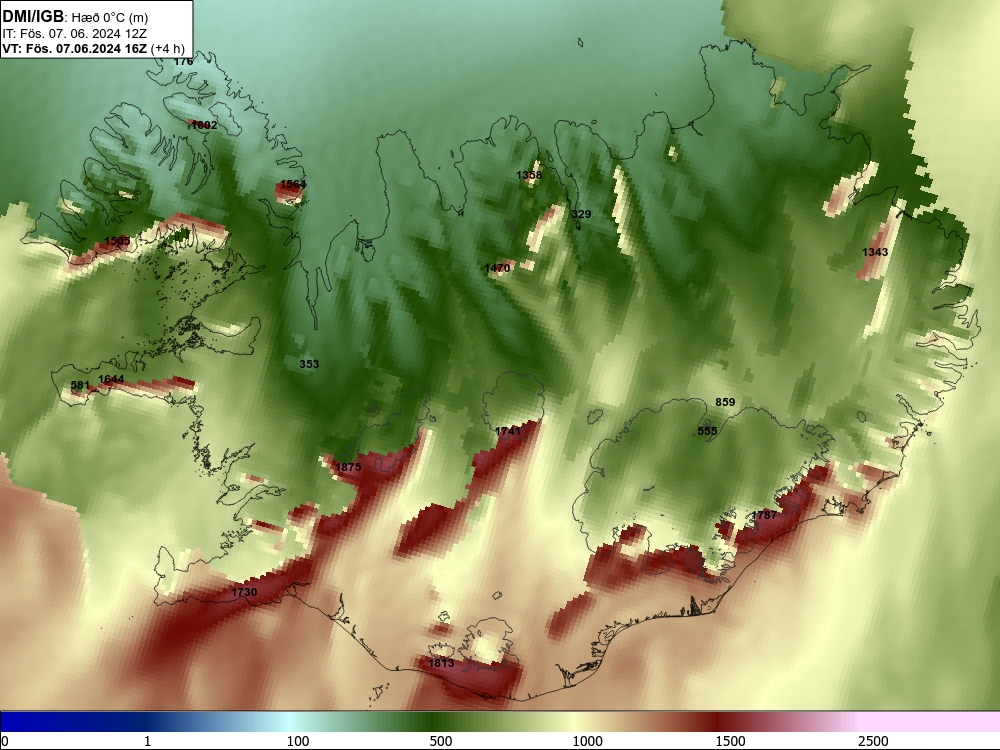
Task: Click the color scale label 0
Action: tap(5, 740)
